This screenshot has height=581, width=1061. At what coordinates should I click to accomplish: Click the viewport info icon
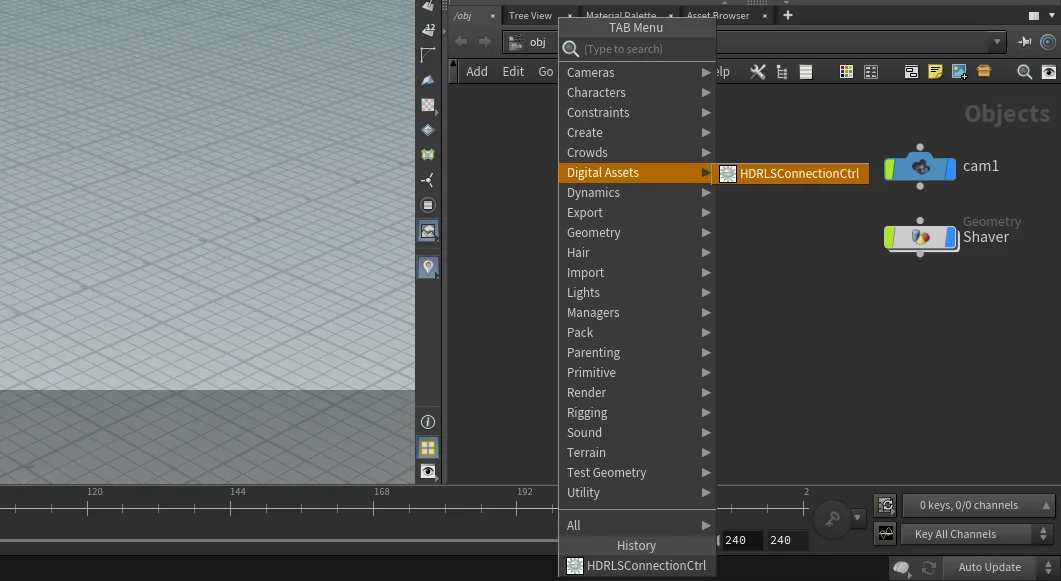pos(428,422)
